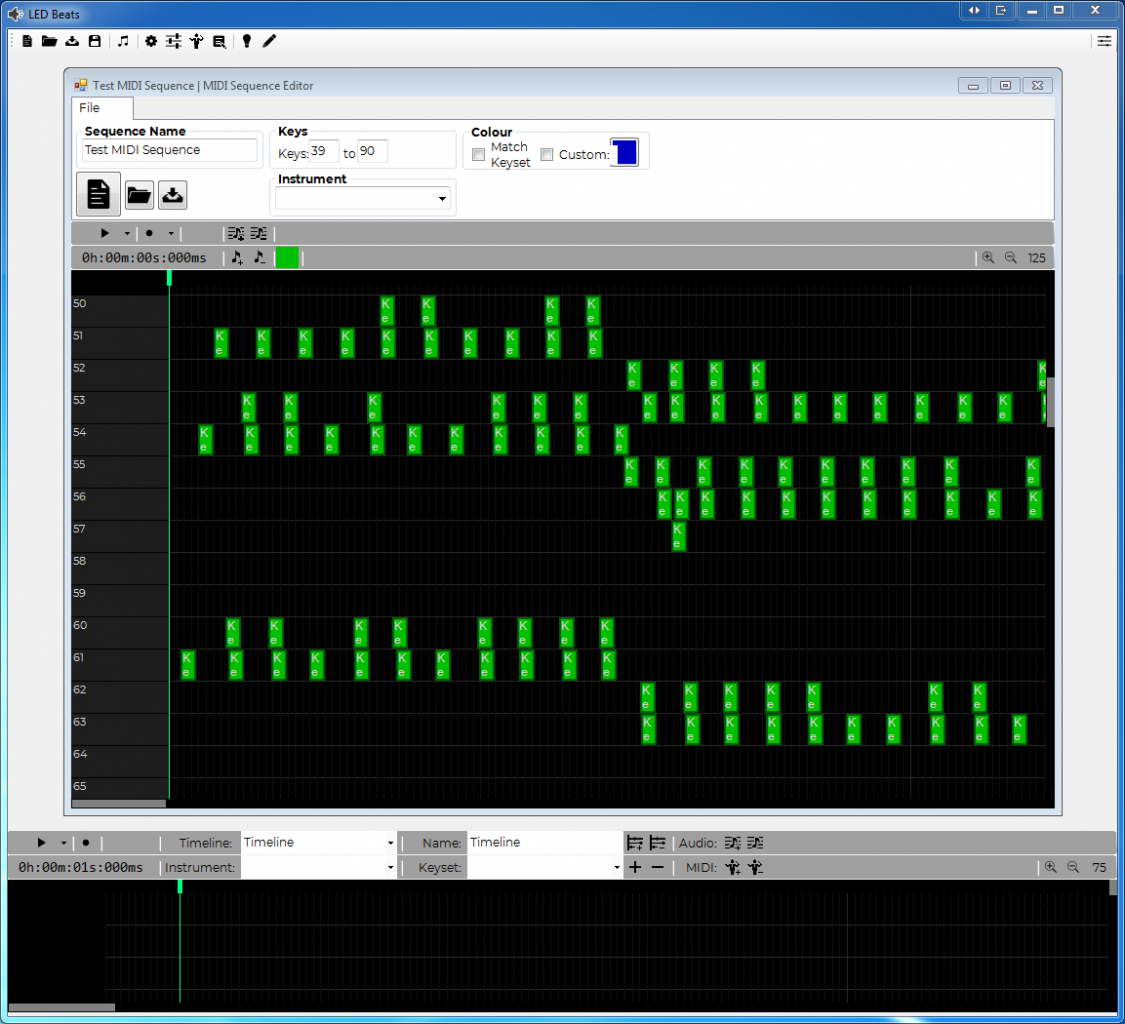Image resolution: width=1125 pixels, height=1024 pixels.
Task: Click the 0h:00m:01s:000ms time display
Action: pos(80,868)
